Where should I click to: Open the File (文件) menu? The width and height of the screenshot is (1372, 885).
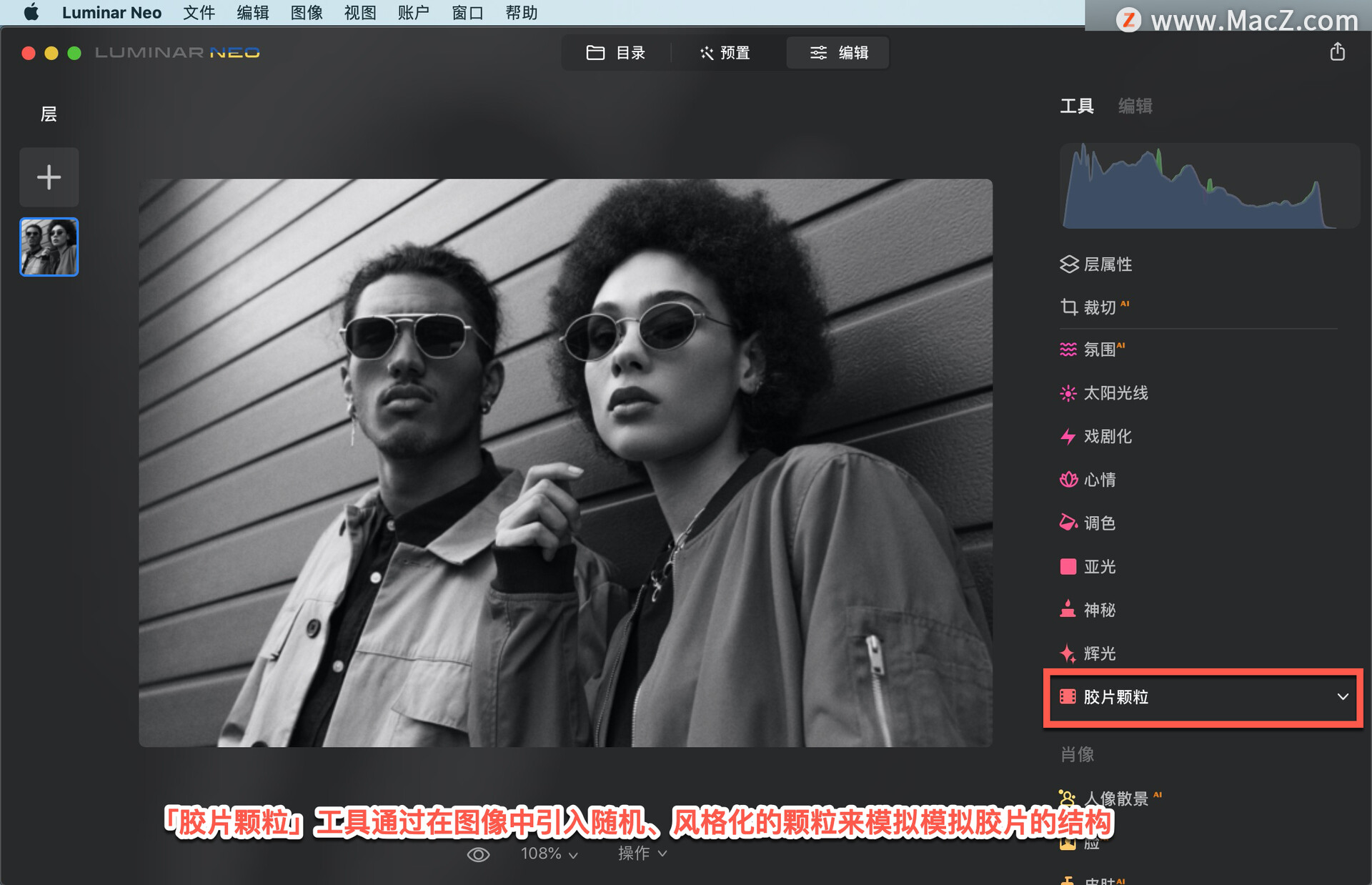(x=199, y=13)
